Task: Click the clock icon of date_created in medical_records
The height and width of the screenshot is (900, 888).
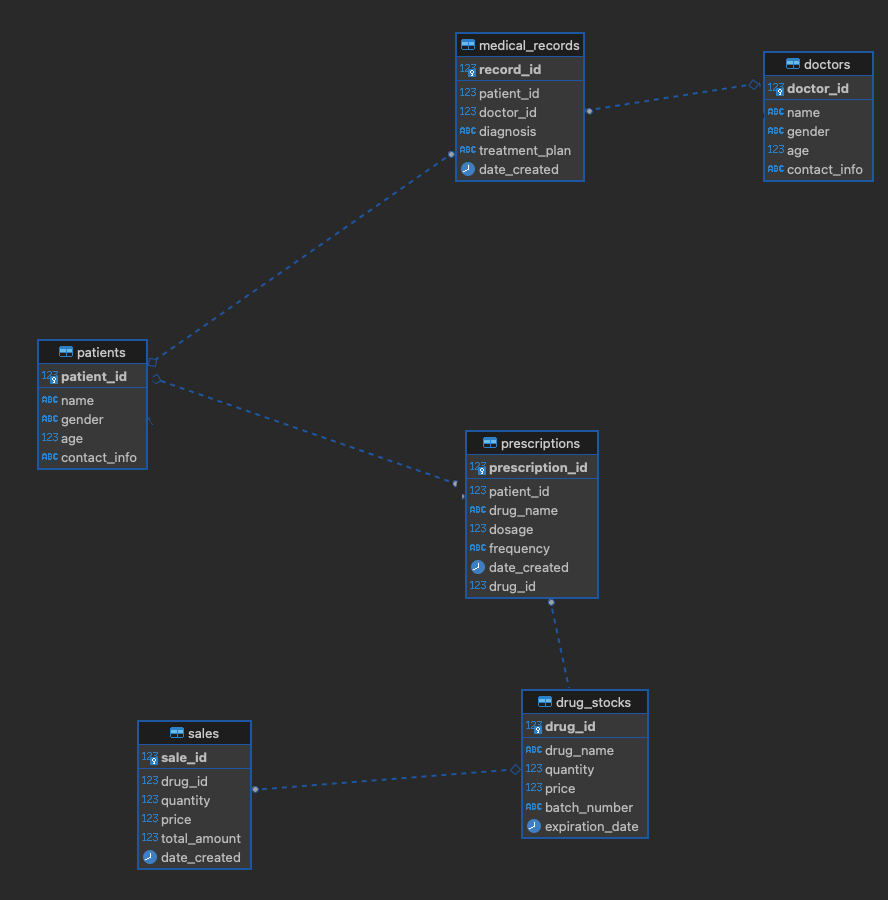Action: pos(468,169)
